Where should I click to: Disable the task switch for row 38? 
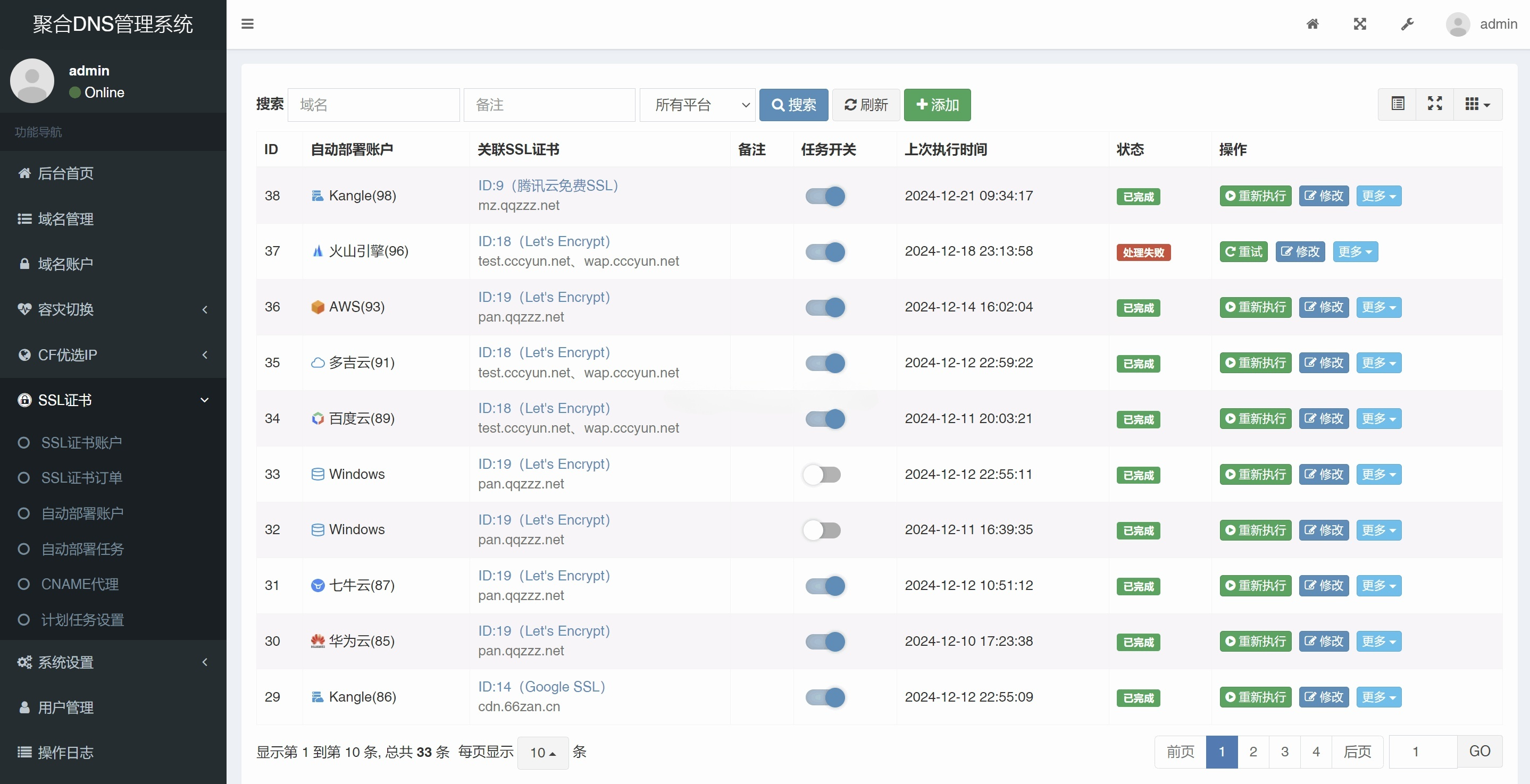point(824,196)
